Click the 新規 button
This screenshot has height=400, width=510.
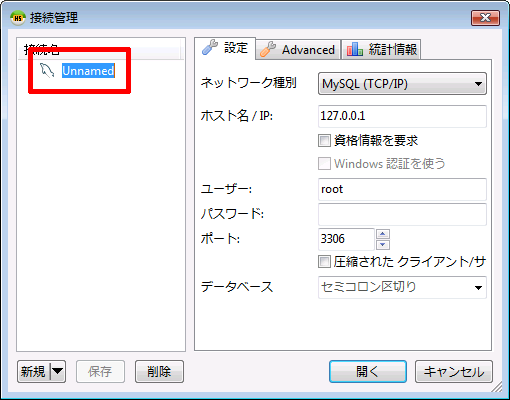pos(33,371)
